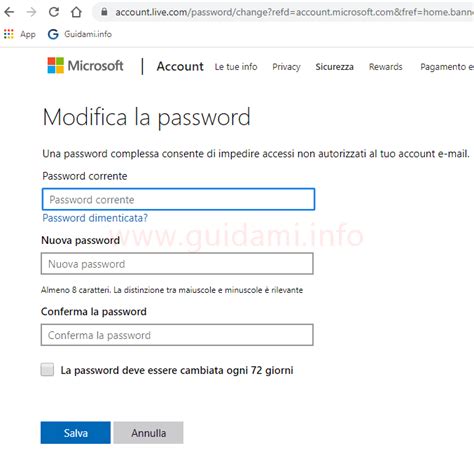
Task: Focus the Nuova password field
Action: [x=177, y=264]
